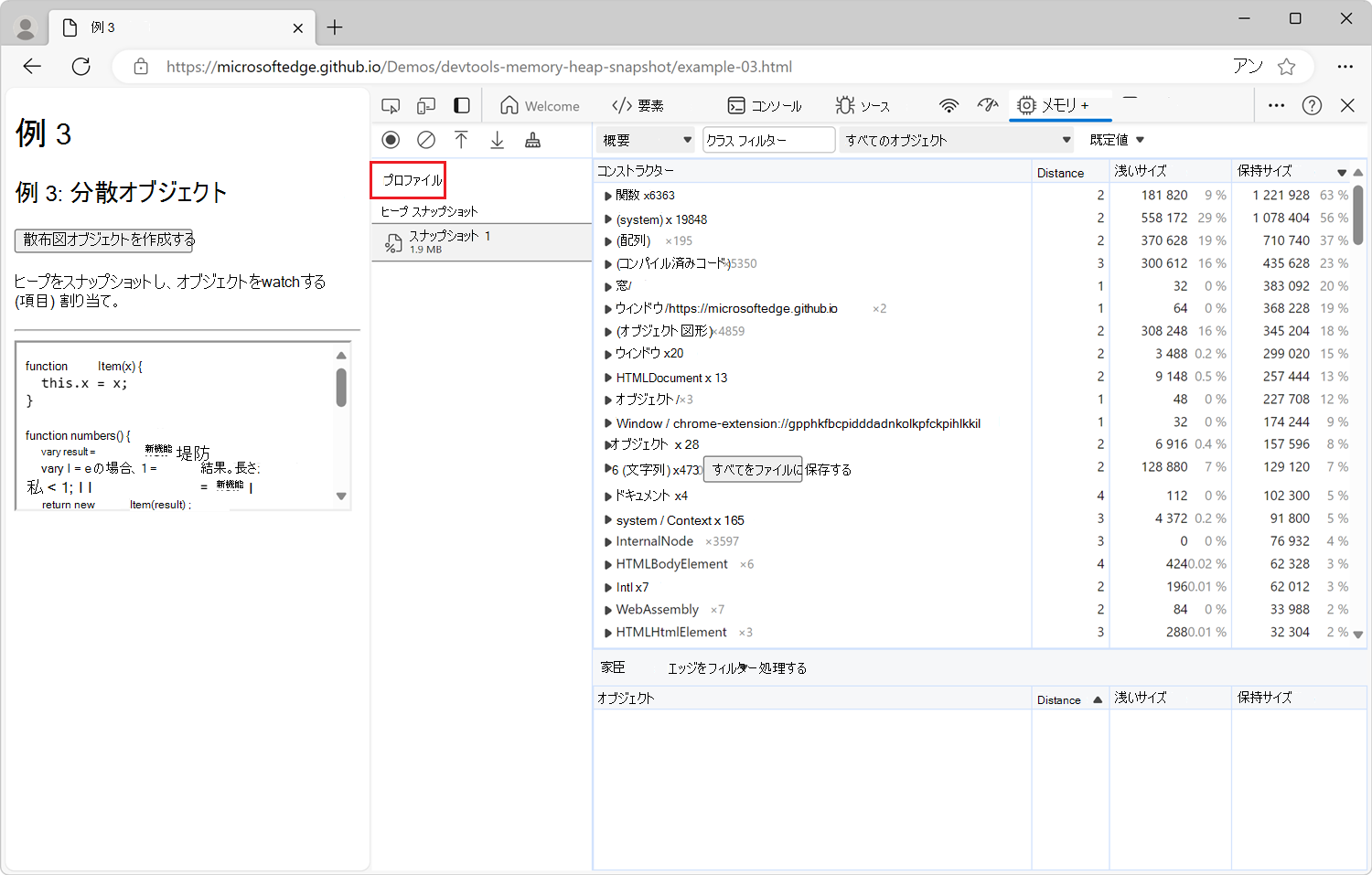The width and height of the screenshot is (1372, 875).
Task: Switch to the Welcome tab
Action: click(540, 106)
